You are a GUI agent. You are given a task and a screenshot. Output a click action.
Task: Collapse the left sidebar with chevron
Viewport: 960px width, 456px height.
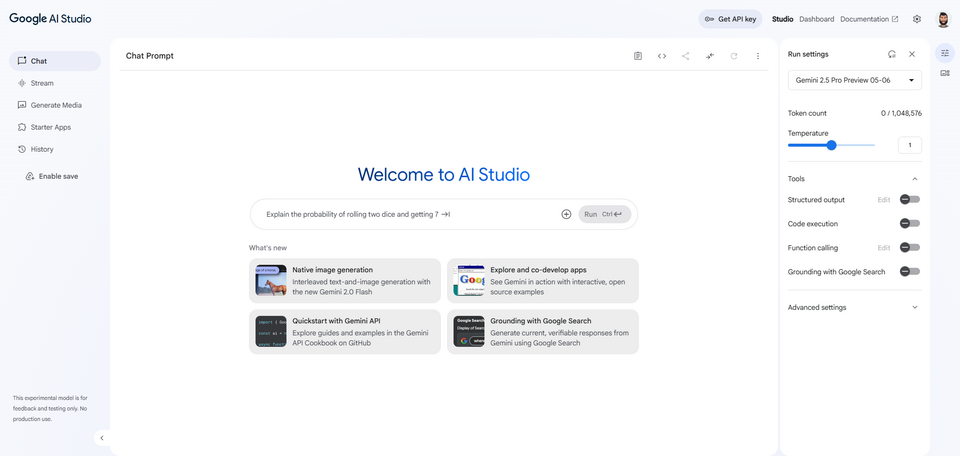tap(102, 438)
